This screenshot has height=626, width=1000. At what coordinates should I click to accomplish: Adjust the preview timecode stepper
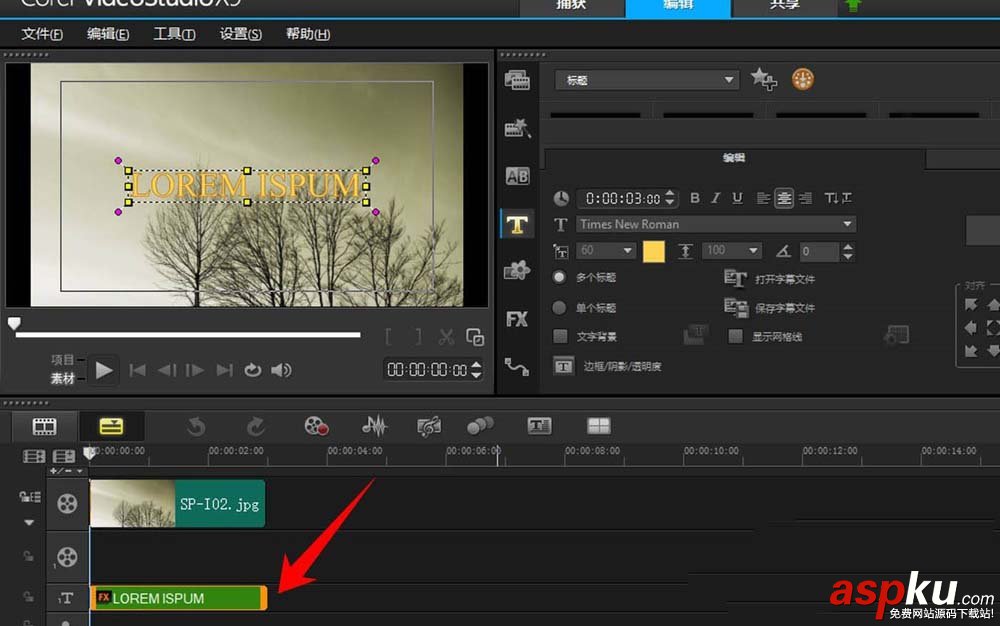476,370
